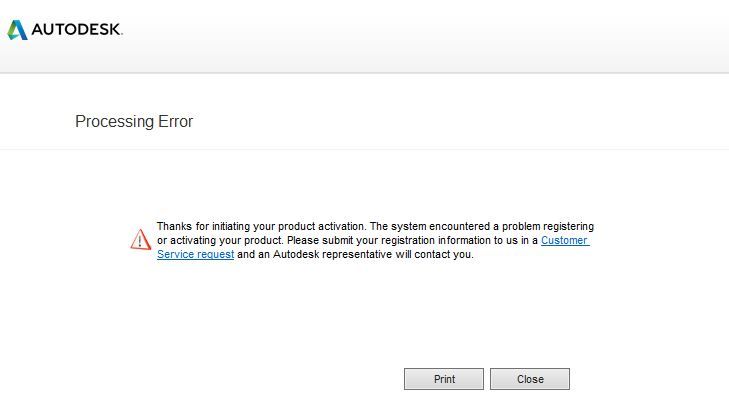729x418 pixels.
Task: Click the divider line under Processing Error
Action: [364, 150]
